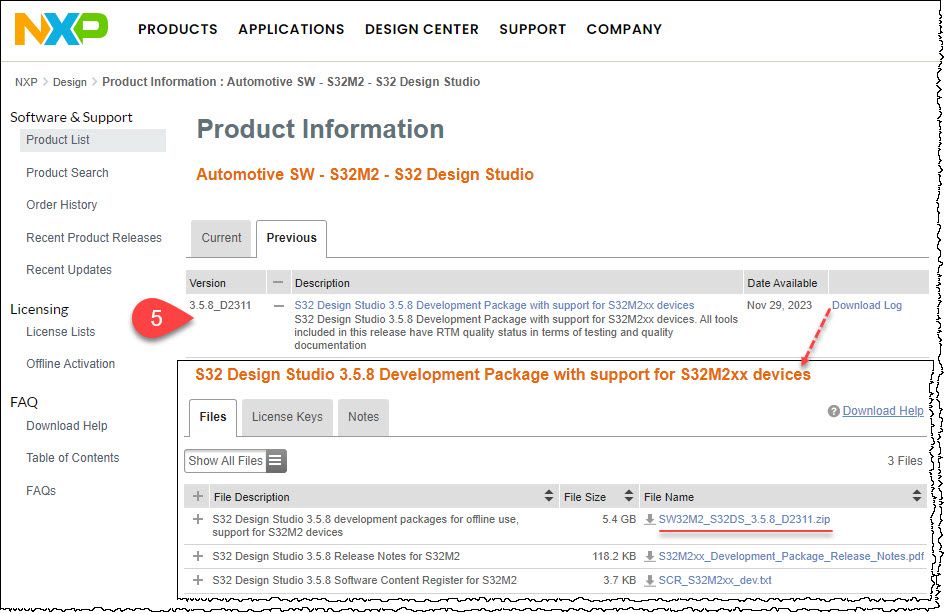Open the Download Log link

[x=866, y=306]
